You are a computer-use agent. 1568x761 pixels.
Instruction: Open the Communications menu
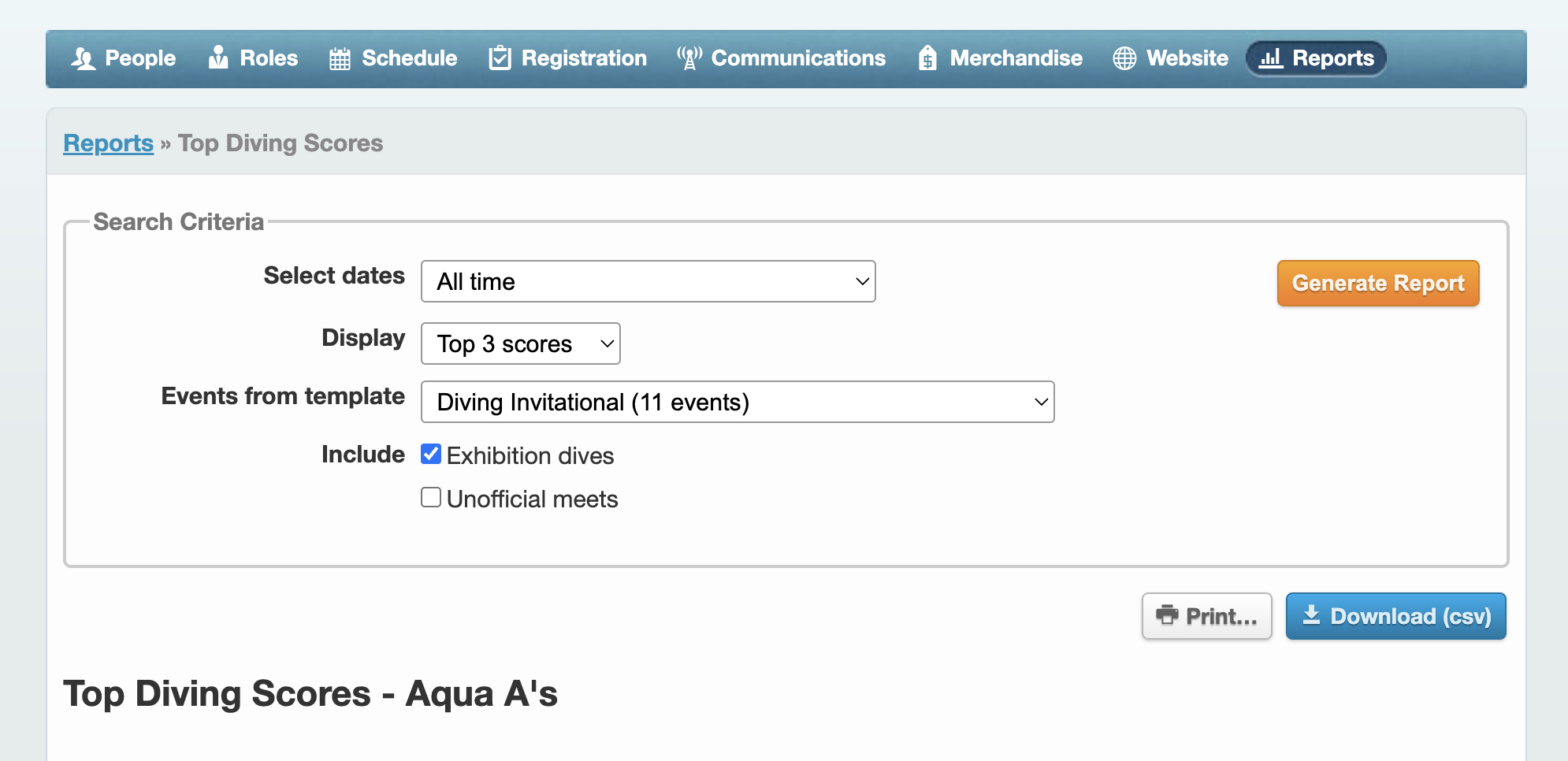click(x=782, y=58)
